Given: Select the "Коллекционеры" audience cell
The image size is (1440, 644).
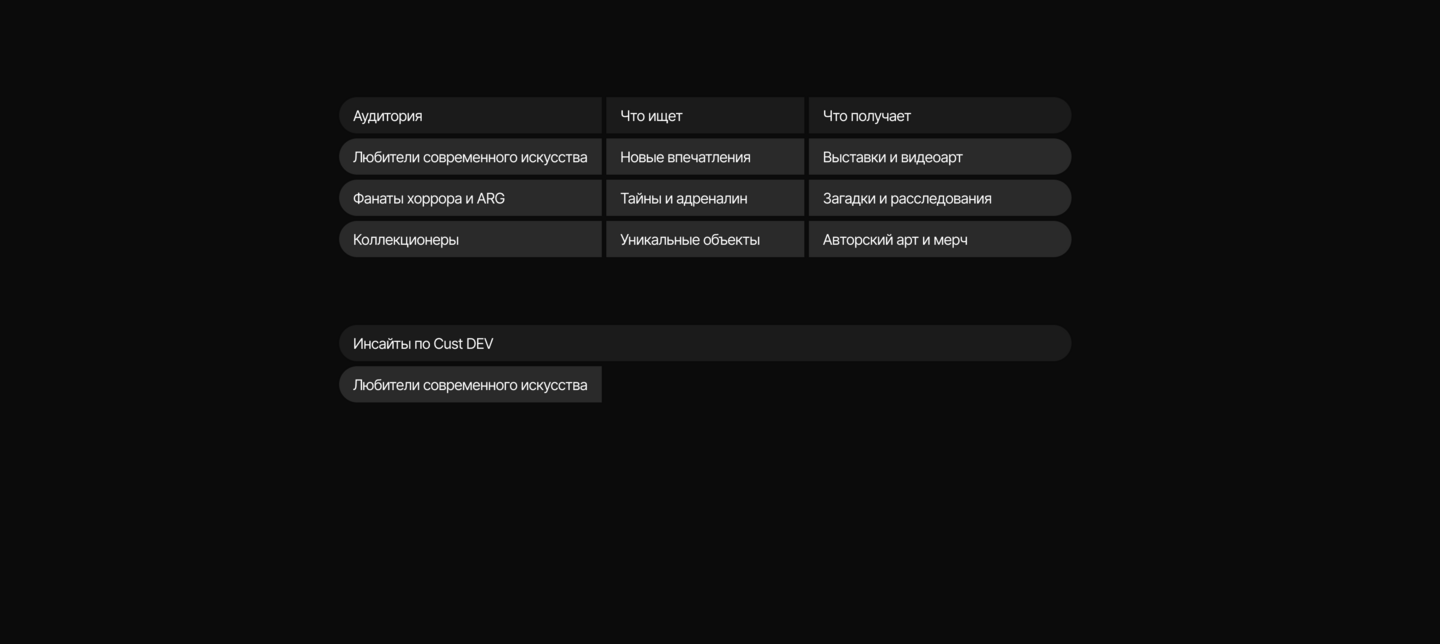Looking at the screenshot, I should pyautogui.click(x=470, y=240).
